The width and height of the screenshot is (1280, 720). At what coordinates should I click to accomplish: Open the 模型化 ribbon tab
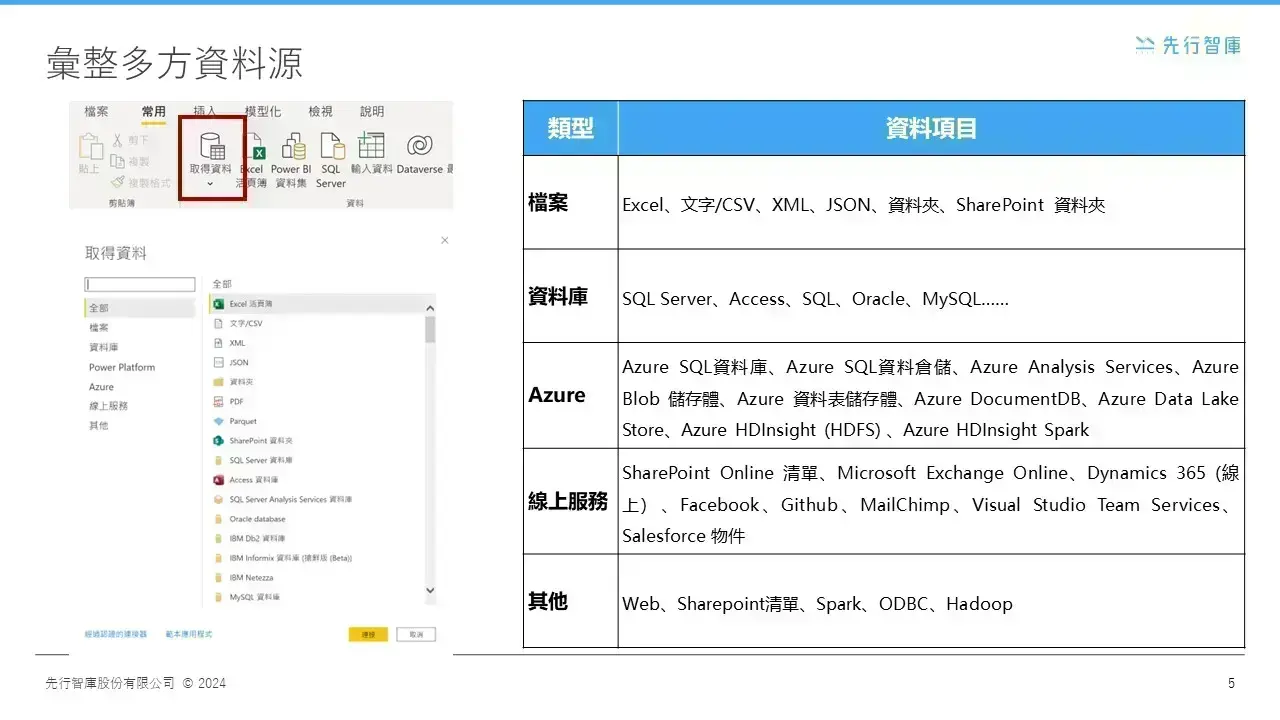[x=263, y=112]
